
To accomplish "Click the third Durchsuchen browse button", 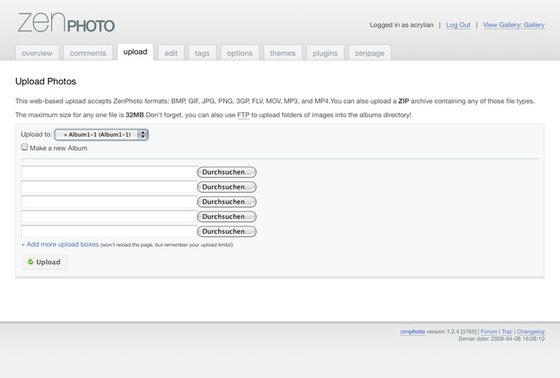I will coord(227,202).
